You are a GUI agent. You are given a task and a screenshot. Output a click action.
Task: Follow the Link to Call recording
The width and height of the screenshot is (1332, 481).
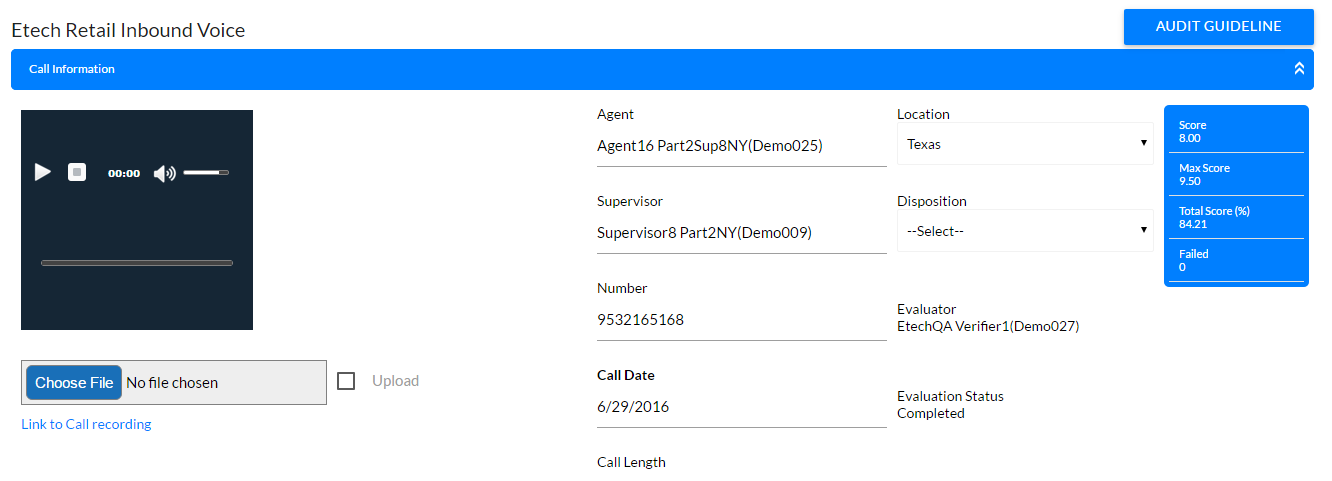[86, 424]
